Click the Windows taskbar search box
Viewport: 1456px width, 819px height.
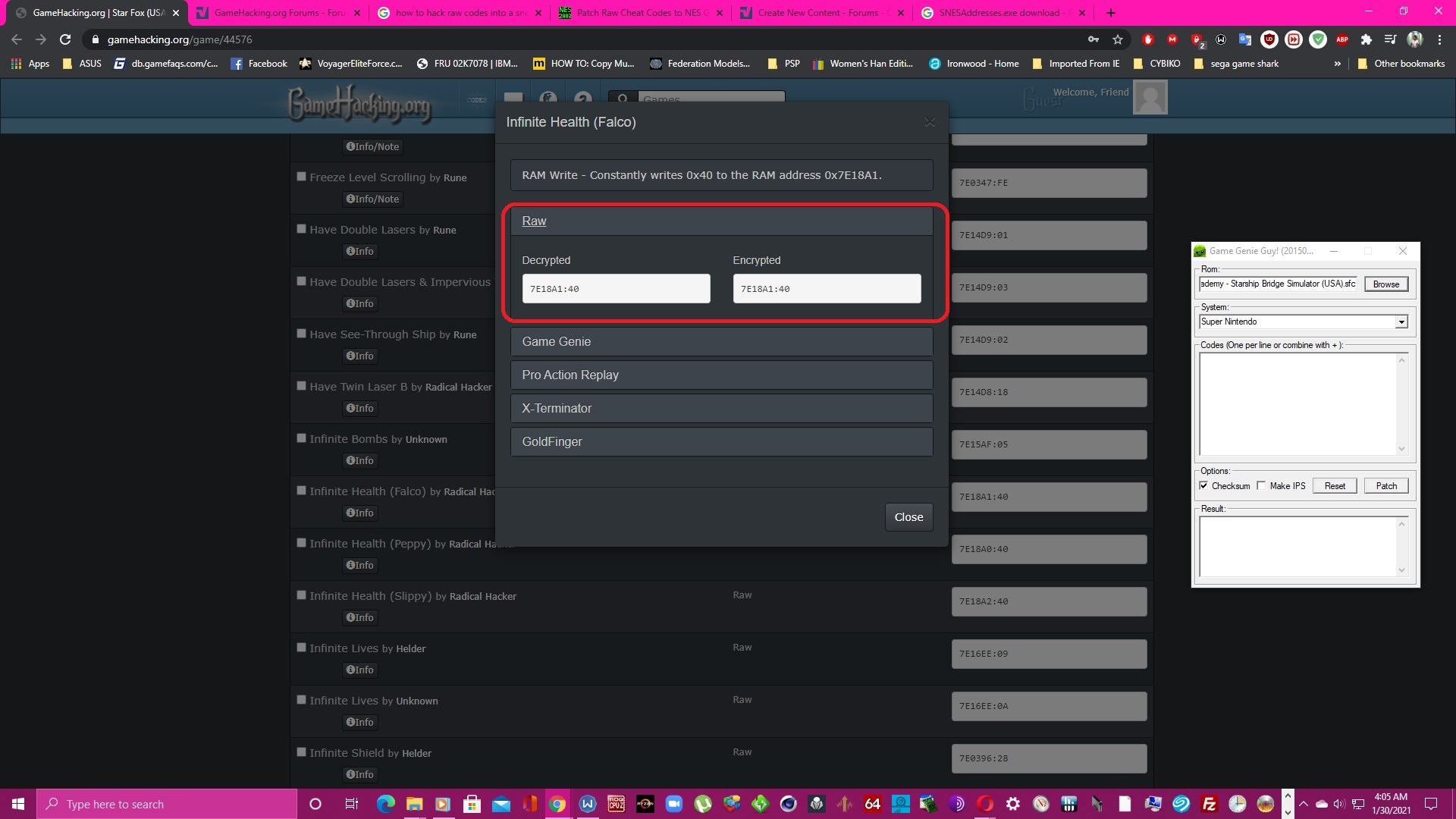point(167,804)
